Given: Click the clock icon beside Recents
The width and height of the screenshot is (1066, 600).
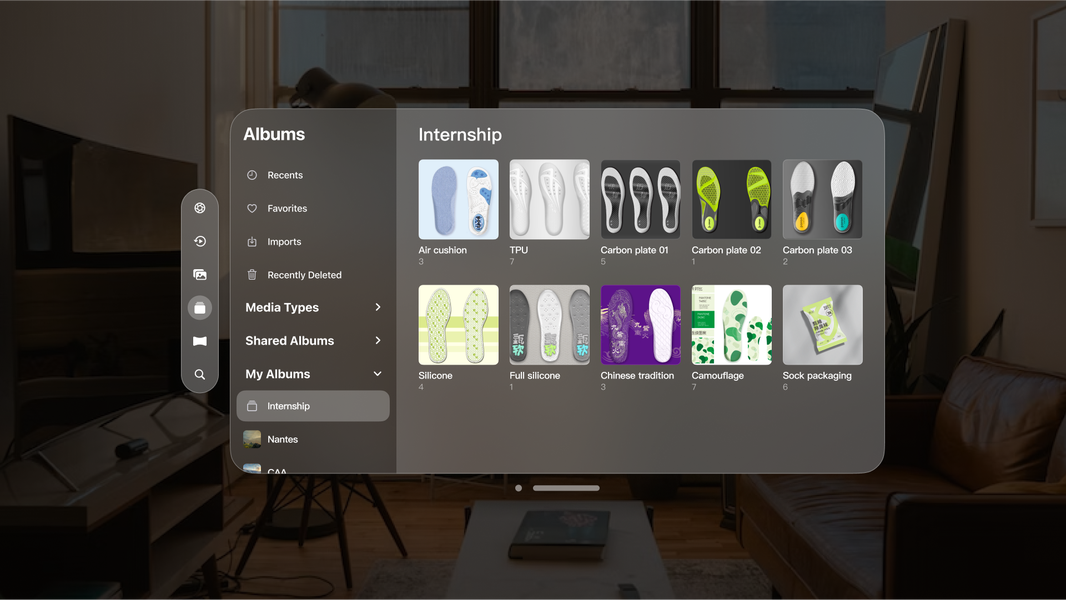Looking at the screenshot, I should tap(252, 175).
